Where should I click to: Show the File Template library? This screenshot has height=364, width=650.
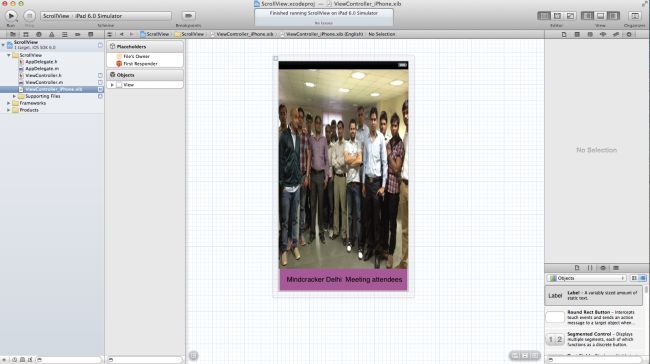pos(577,268)
